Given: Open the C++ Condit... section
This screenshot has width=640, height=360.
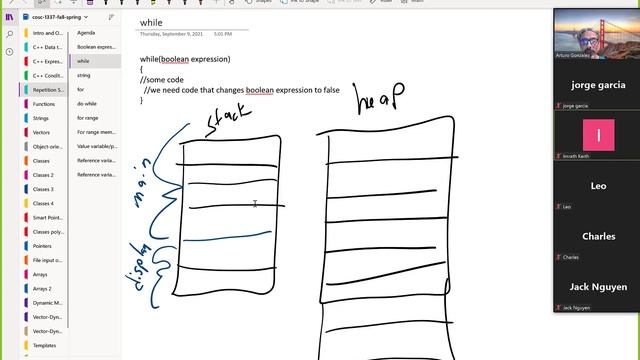Looking at the screenshot, I should (x=44, y=76).
